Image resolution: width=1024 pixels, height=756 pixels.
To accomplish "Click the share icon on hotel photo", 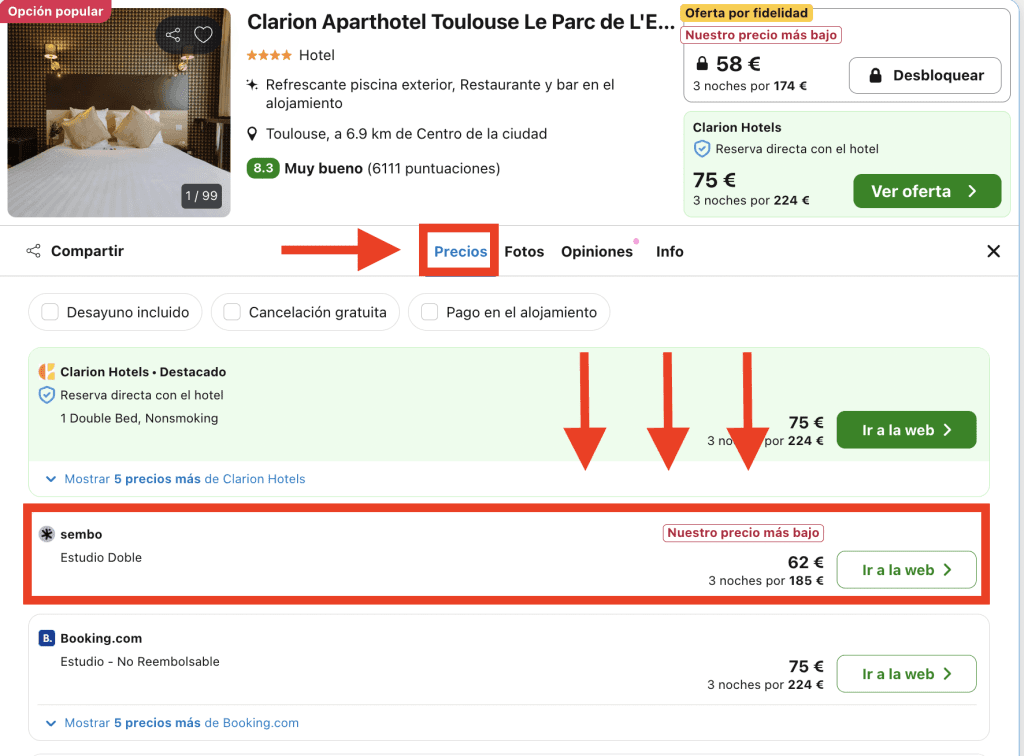I will click(174, 35).
